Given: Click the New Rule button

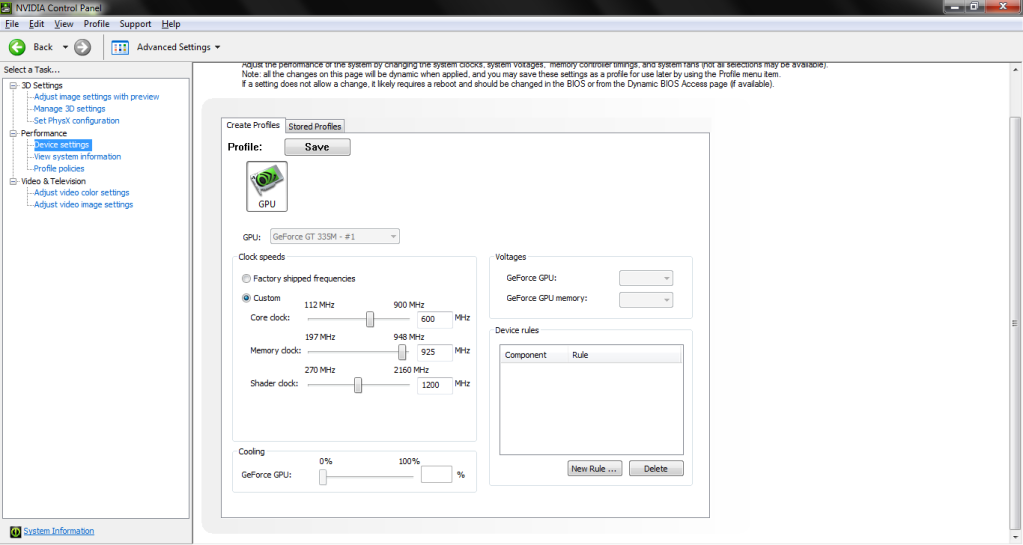Looking at the screenshot, I should click(594, 469).
